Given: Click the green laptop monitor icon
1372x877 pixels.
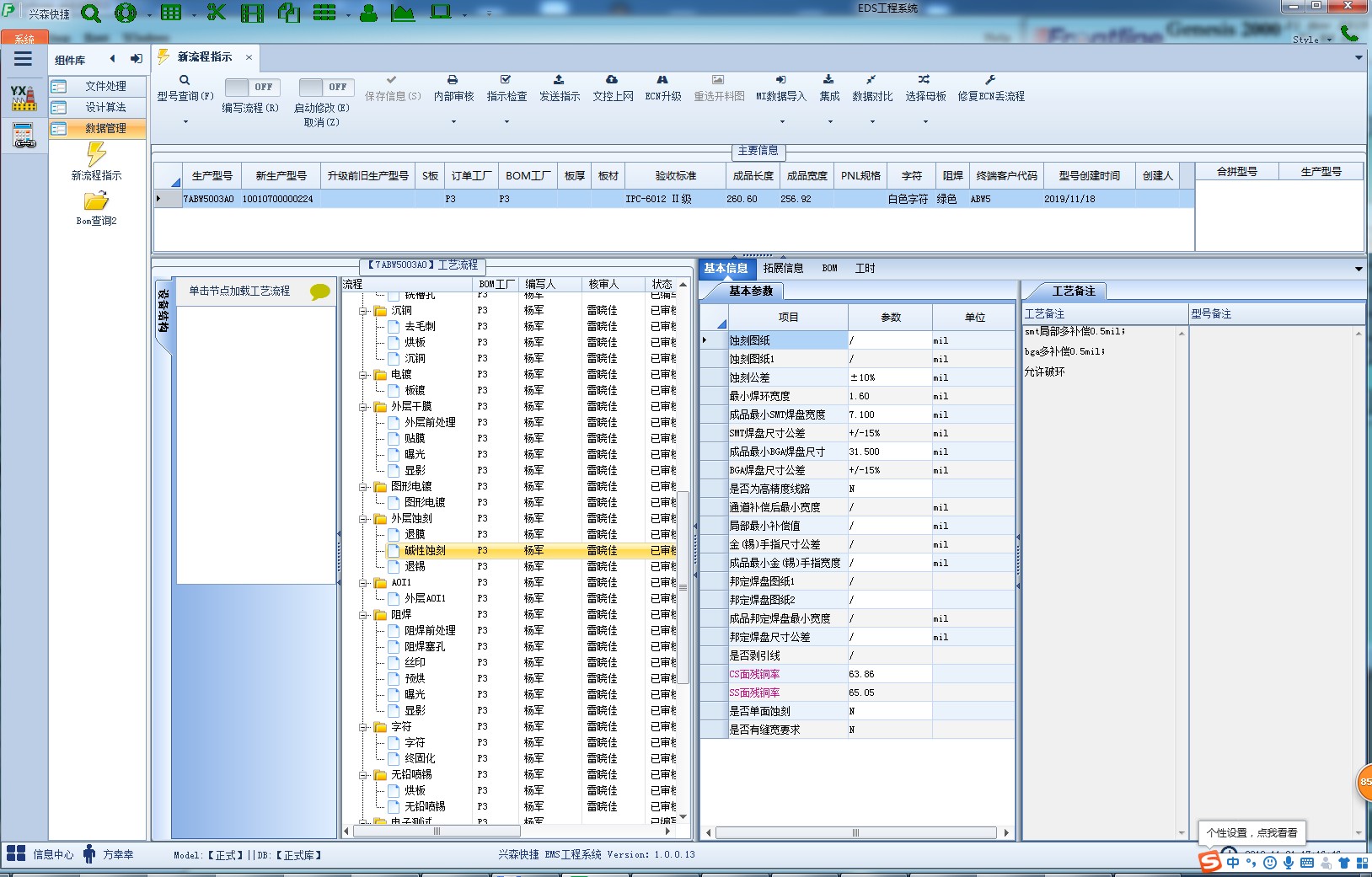Looking at the screenshot, I should [441, 13].
